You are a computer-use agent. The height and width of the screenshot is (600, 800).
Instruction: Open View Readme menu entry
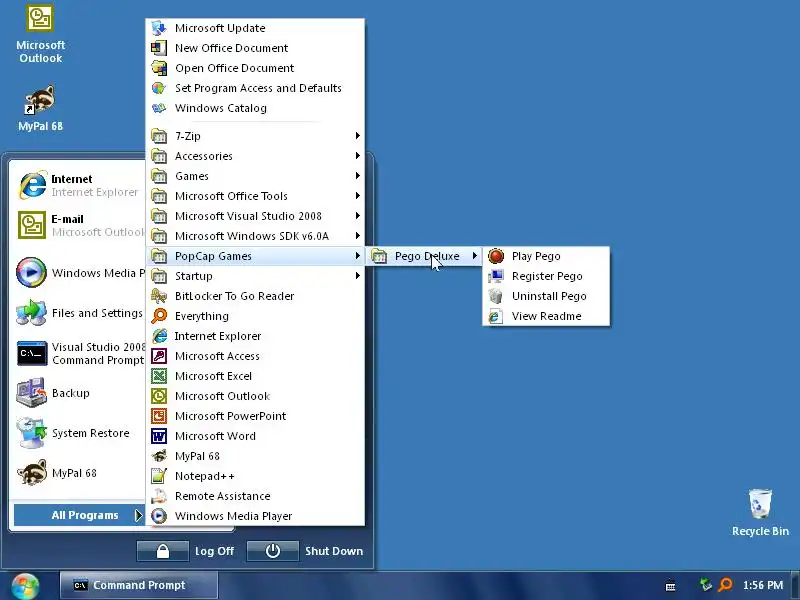(x=546, y=316)
